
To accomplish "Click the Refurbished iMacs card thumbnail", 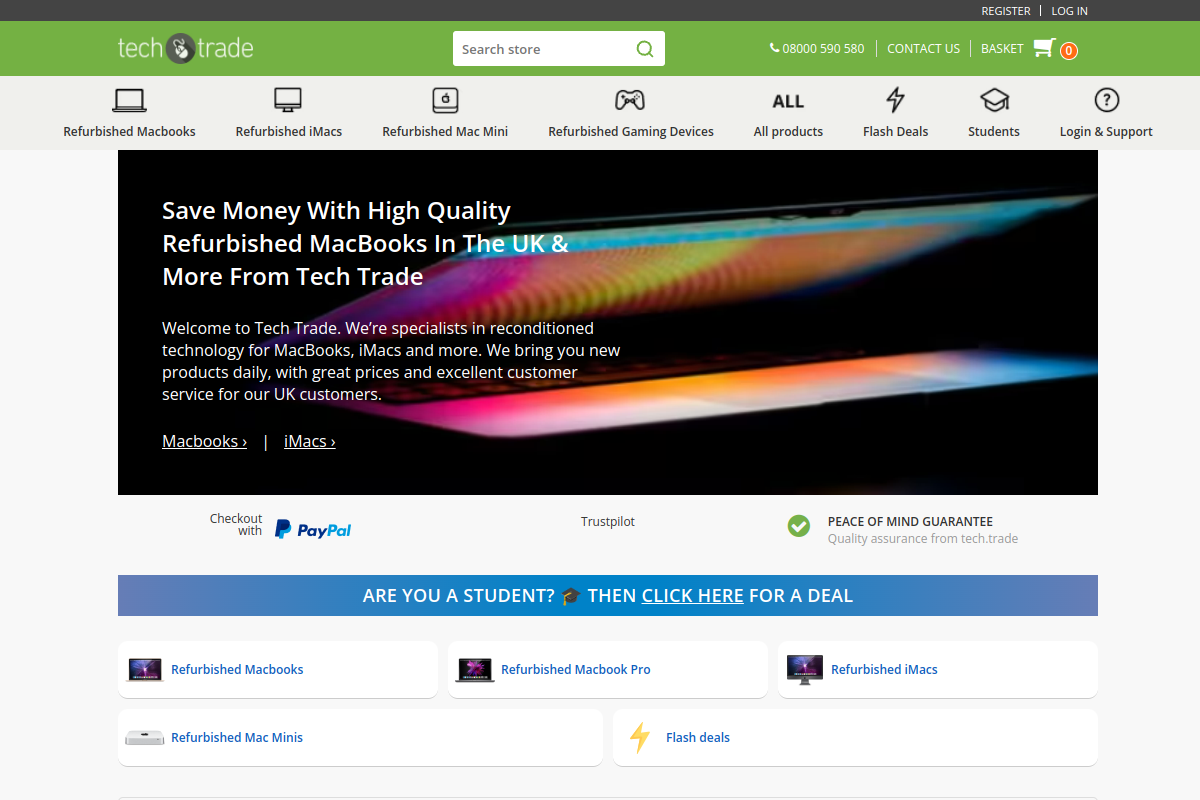I will pyautogui.click(x=805, y=670).
